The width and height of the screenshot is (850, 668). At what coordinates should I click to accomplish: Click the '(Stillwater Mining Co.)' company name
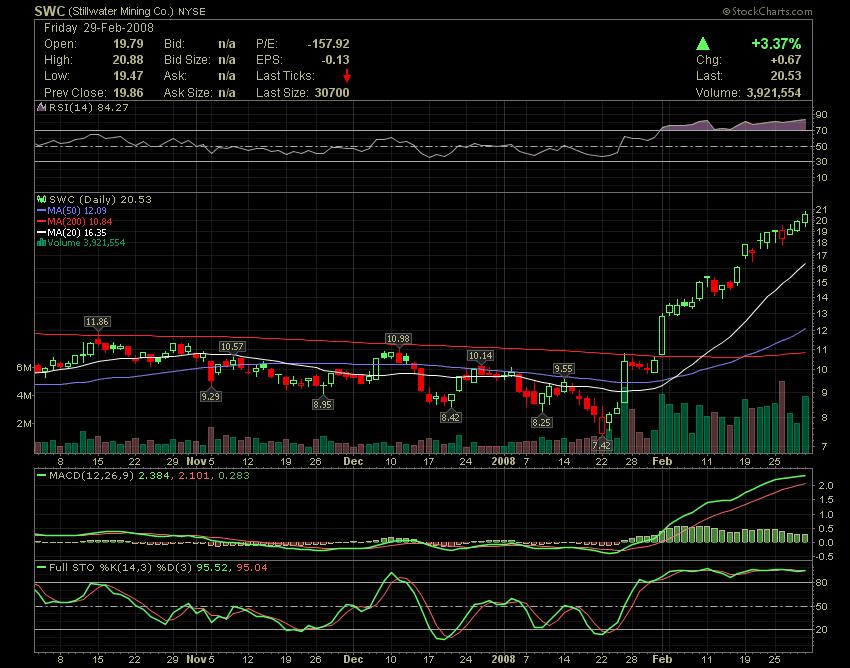121,11
